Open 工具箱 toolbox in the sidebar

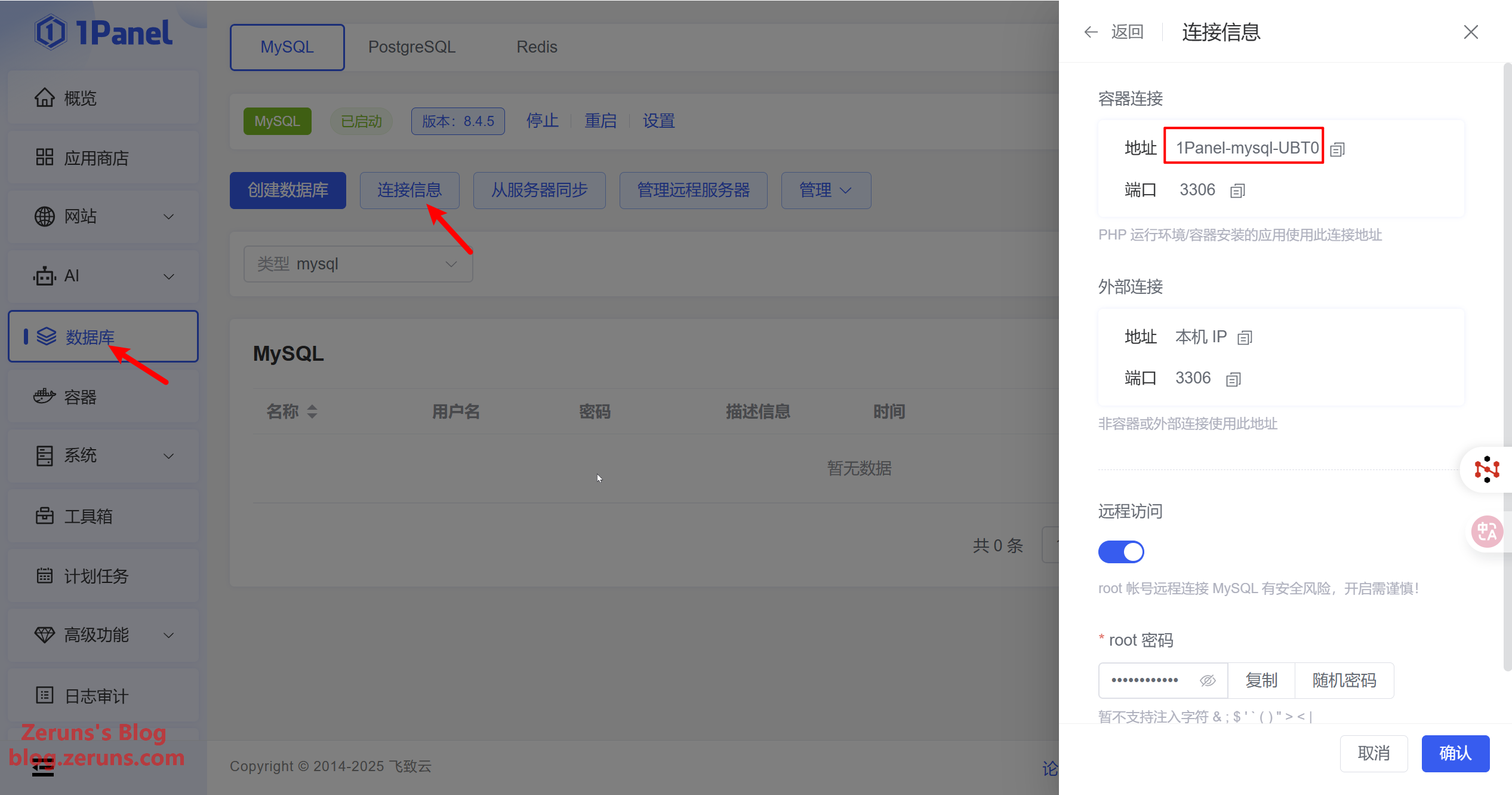(103, 516)
